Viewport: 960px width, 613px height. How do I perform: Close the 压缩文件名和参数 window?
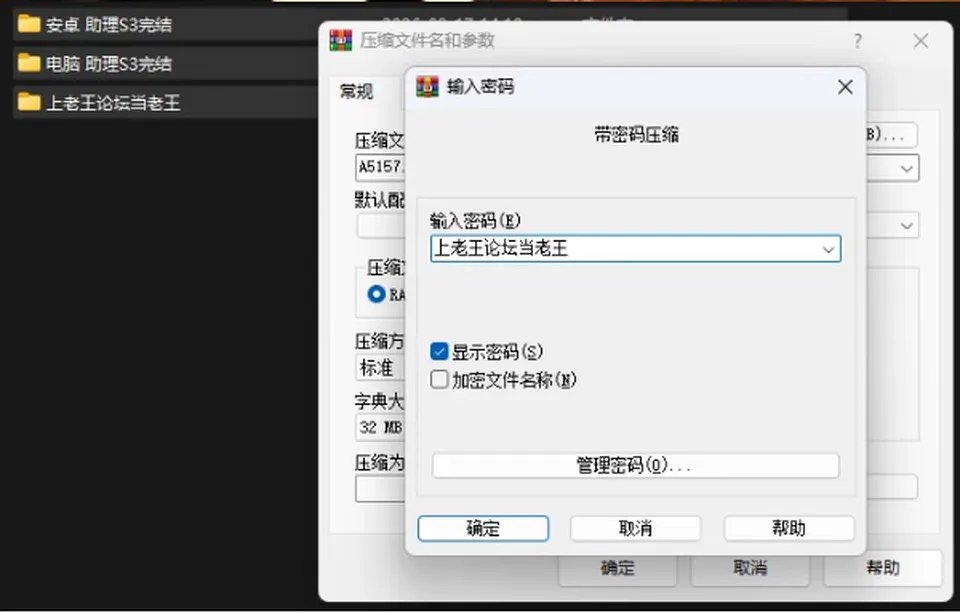(920, 41)
